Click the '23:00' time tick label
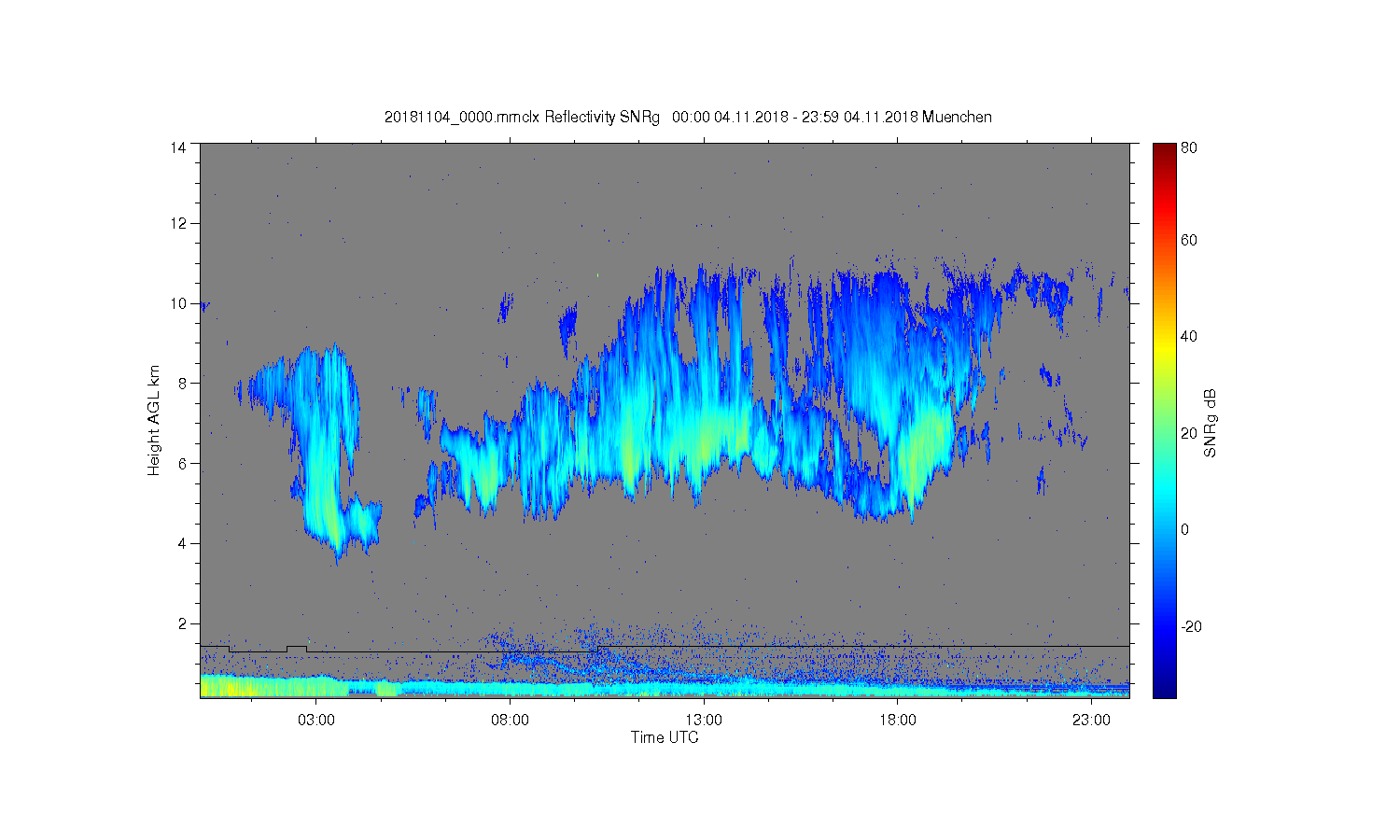Image resolution: width=1400 pixels, height=840 pixels. coord(1091,720)
